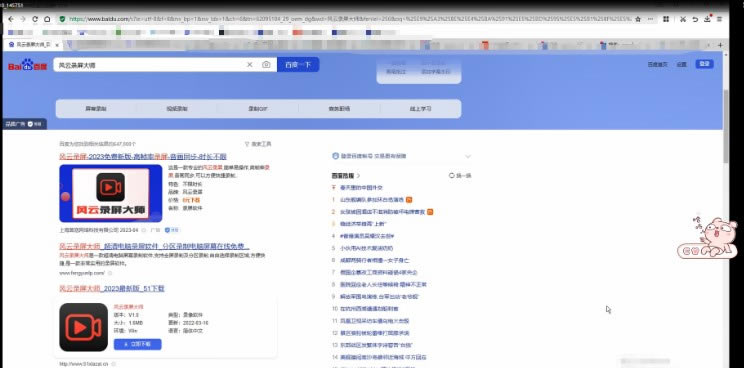Open the pinned top hot search item
Image resolution: width=744 pixels, height=368 pixels.
362,187
